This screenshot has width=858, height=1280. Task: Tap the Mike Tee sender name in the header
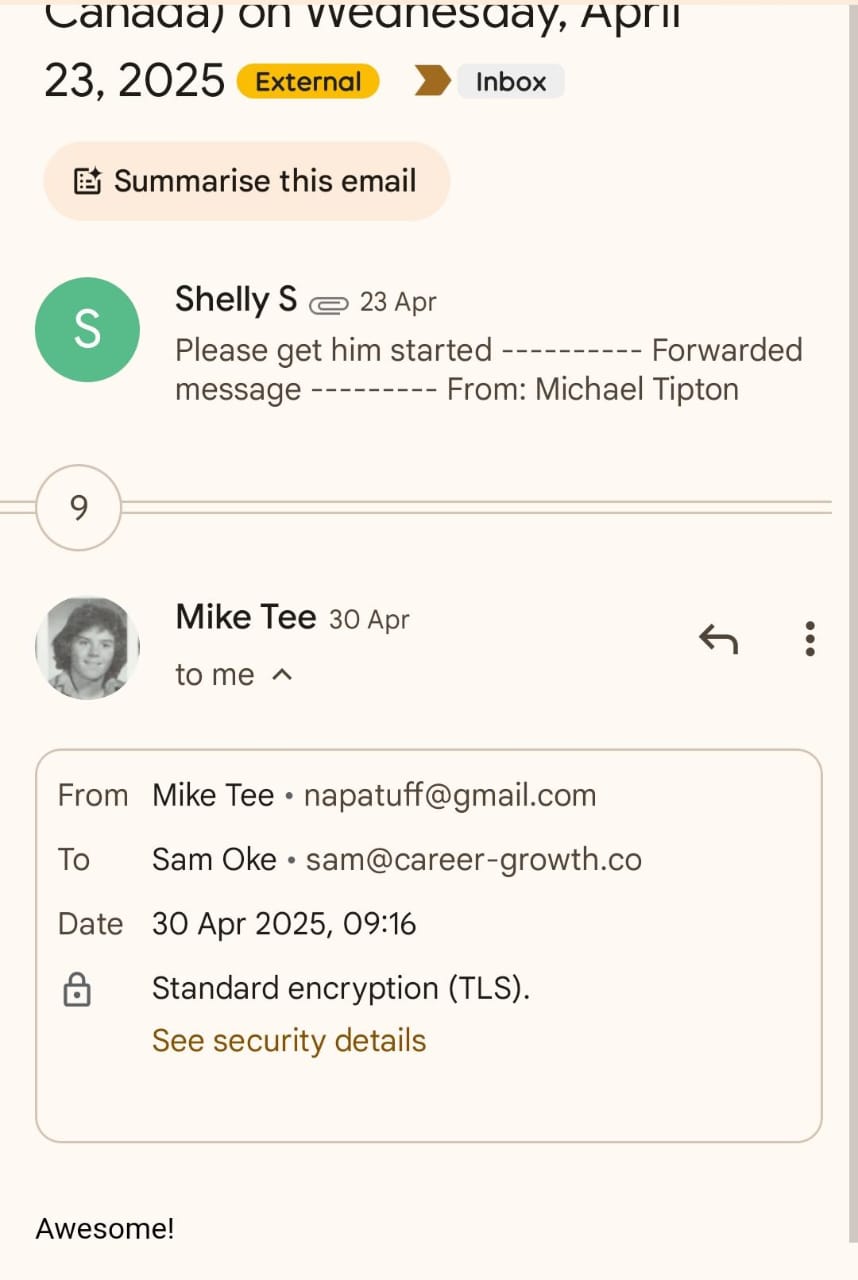coord(245,617)
